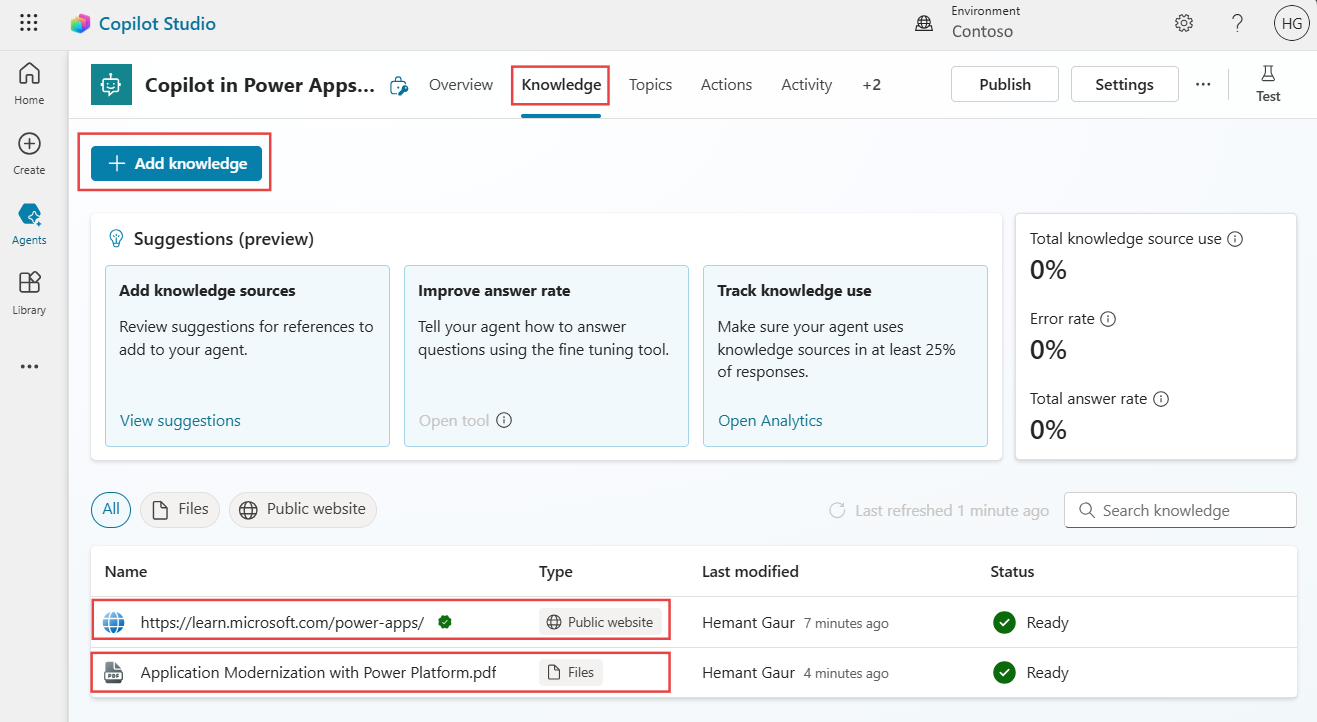Click the Contoso environment name
The image size is (1317, 722).
click(982, 31)
